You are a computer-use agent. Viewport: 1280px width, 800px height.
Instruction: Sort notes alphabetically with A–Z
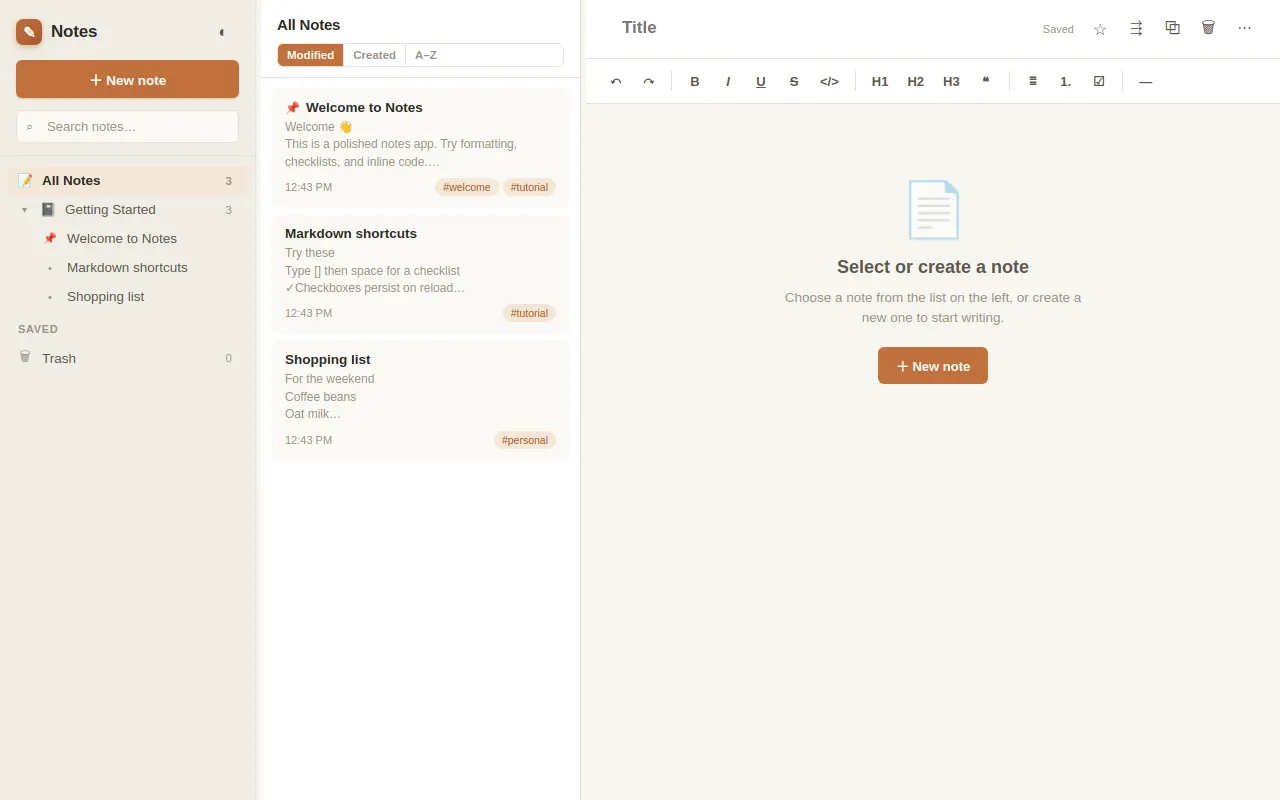426,55
